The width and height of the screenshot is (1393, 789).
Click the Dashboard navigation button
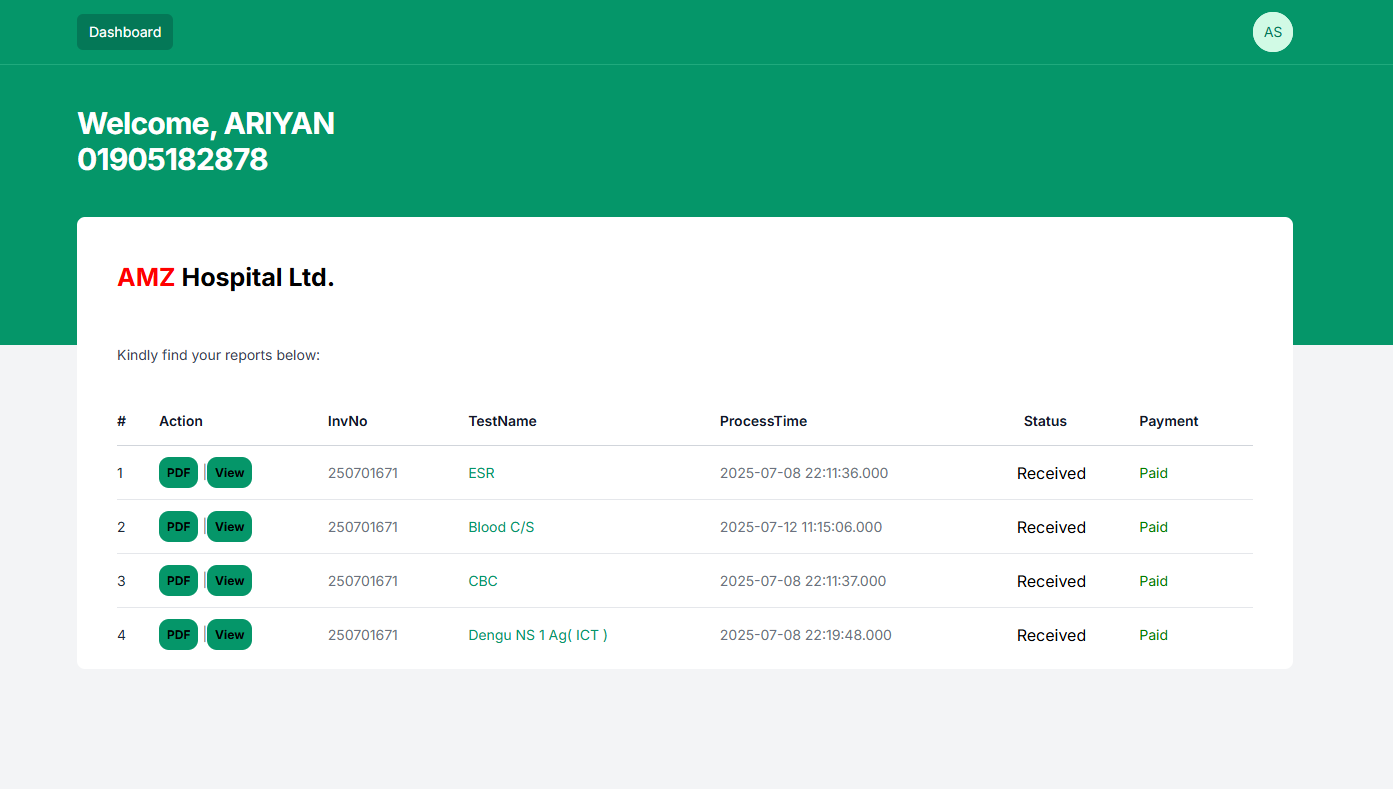(124, 31)
